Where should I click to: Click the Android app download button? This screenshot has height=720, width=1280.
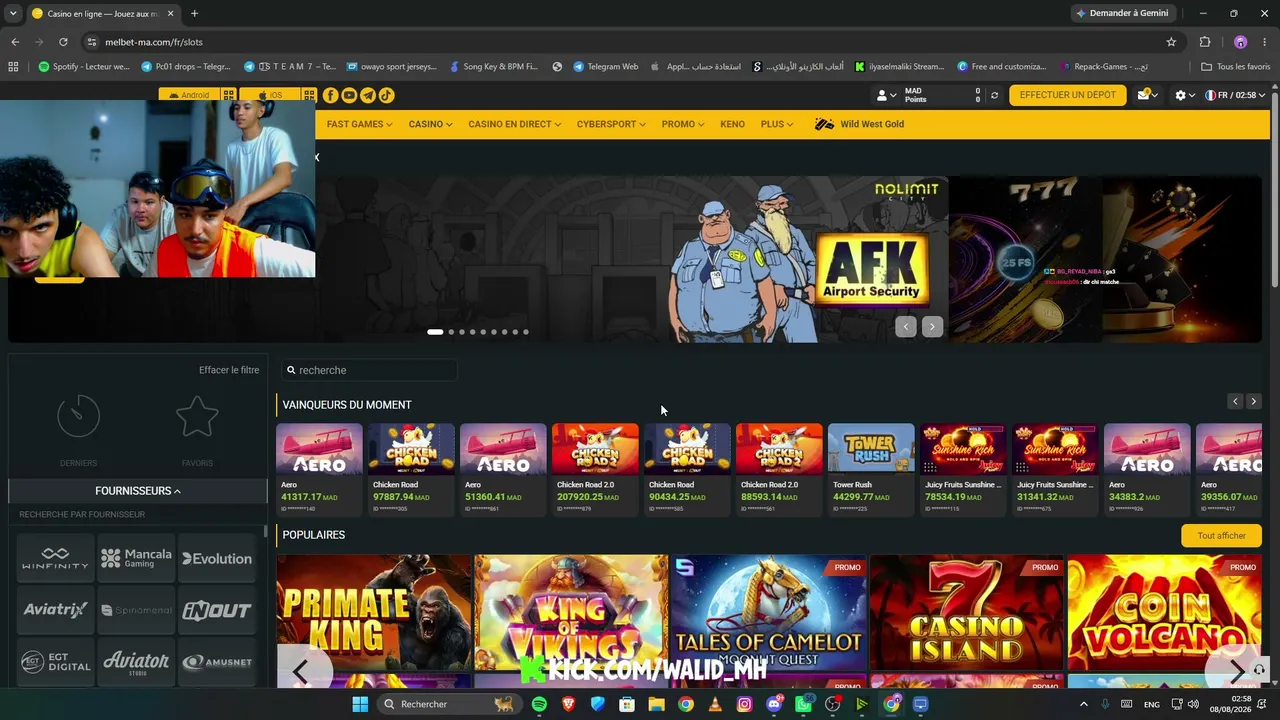pos(189,95)
